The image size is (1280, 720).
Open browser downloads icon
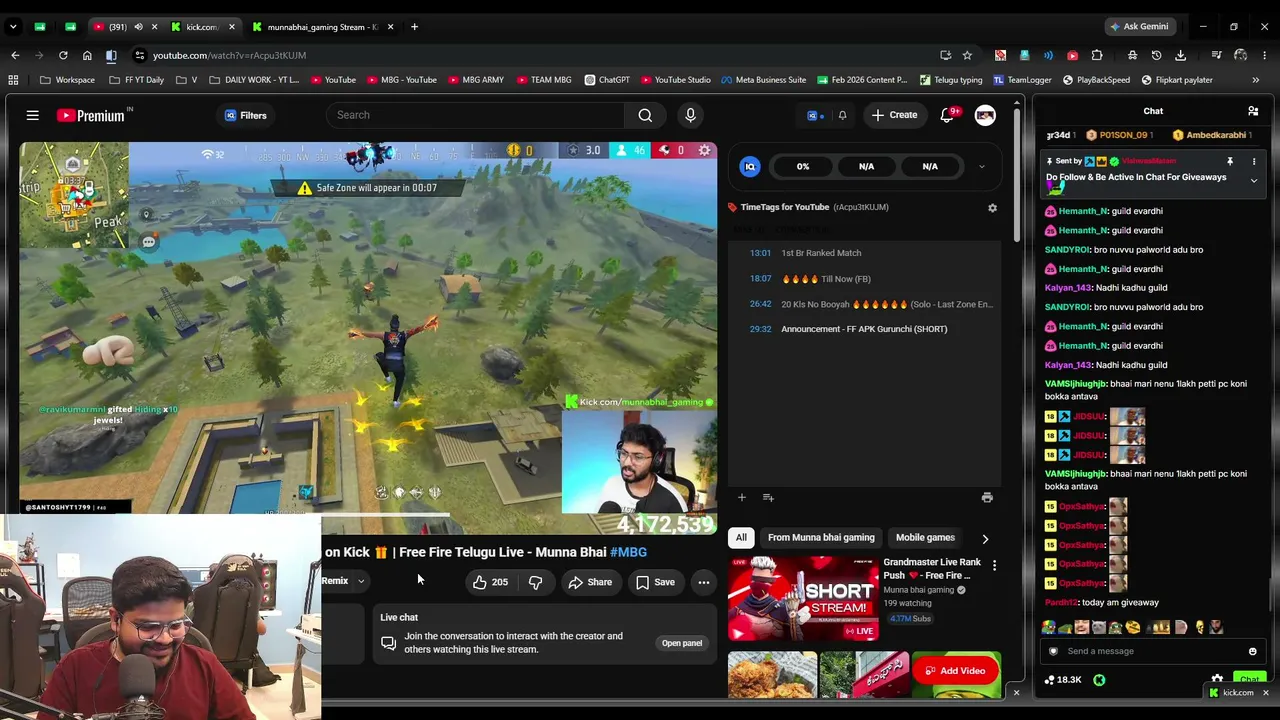1181,55
